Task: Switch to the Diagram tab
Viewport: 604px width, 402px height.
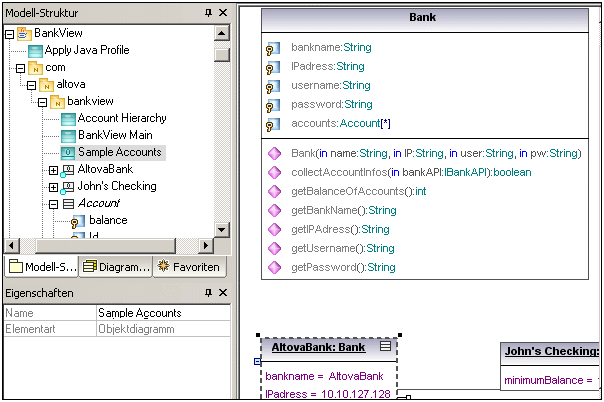Action: pyautogui.click(x=116, y=267)
